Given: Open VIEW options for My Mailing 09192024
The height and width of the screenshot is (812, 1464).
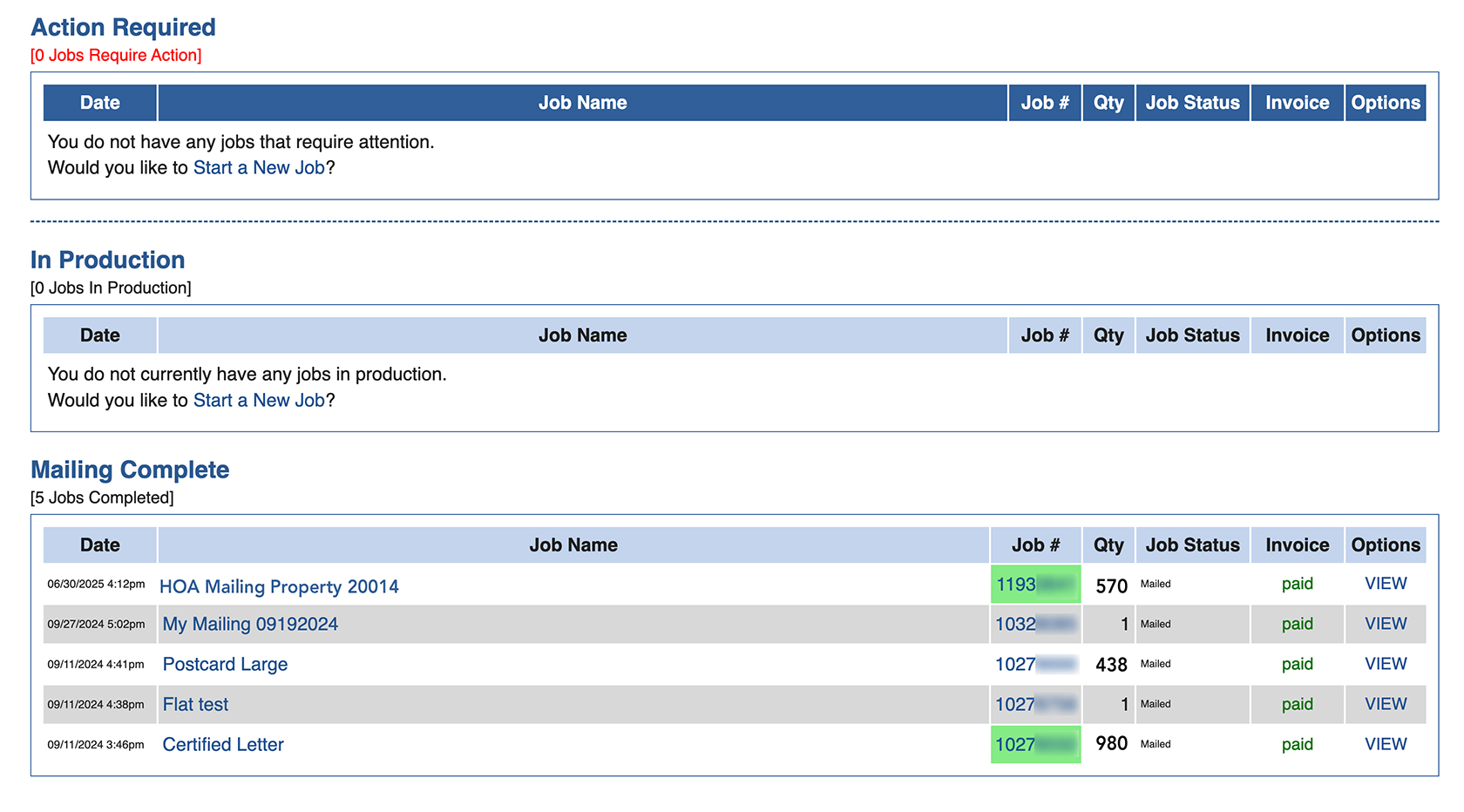Looking at the screenshot, I should (x=1386, y=624).
